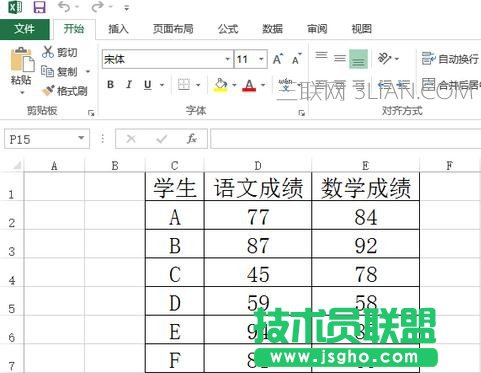Select cell with value 45
The height and width of the screenshot is (373, 481).
pyautogui.click(x=258, y=273)
